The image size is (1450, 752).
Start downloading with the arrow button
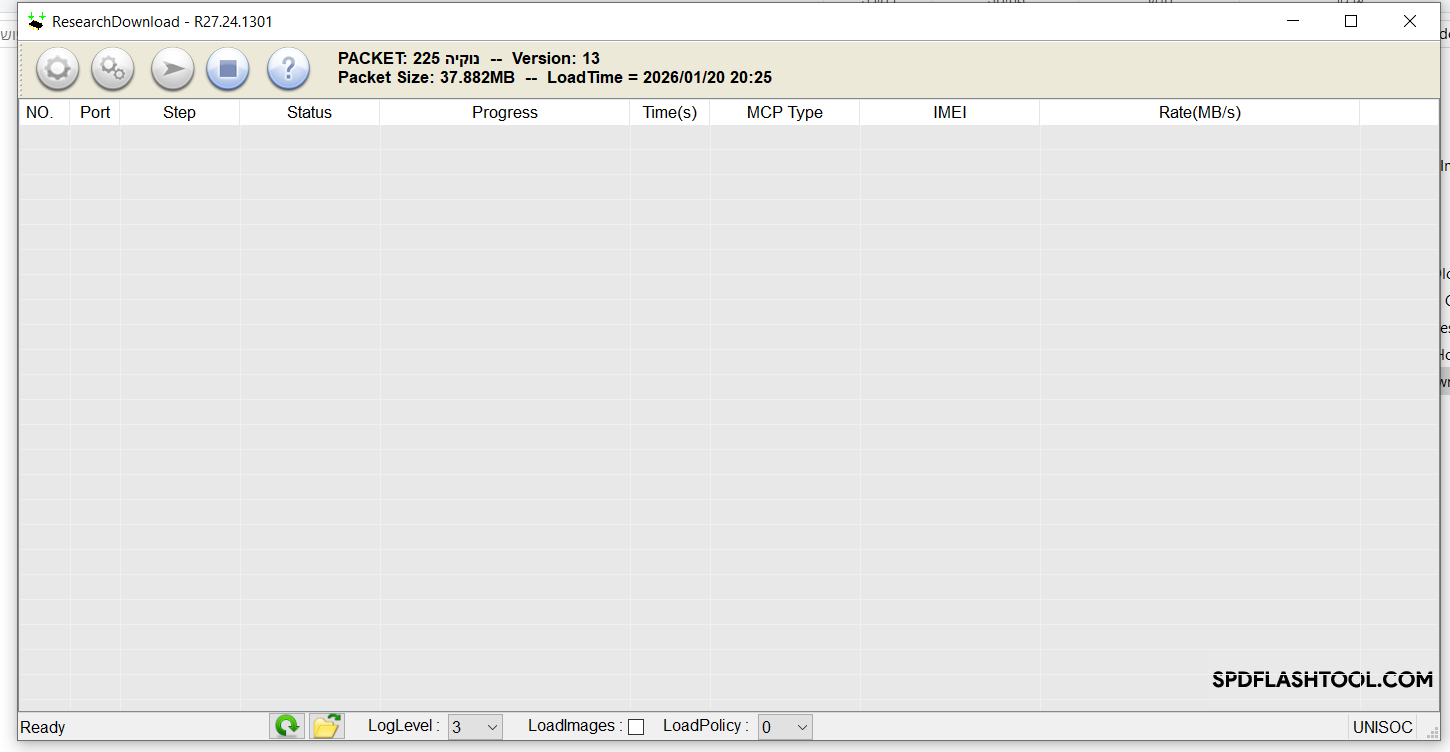(x=172, y=69)
